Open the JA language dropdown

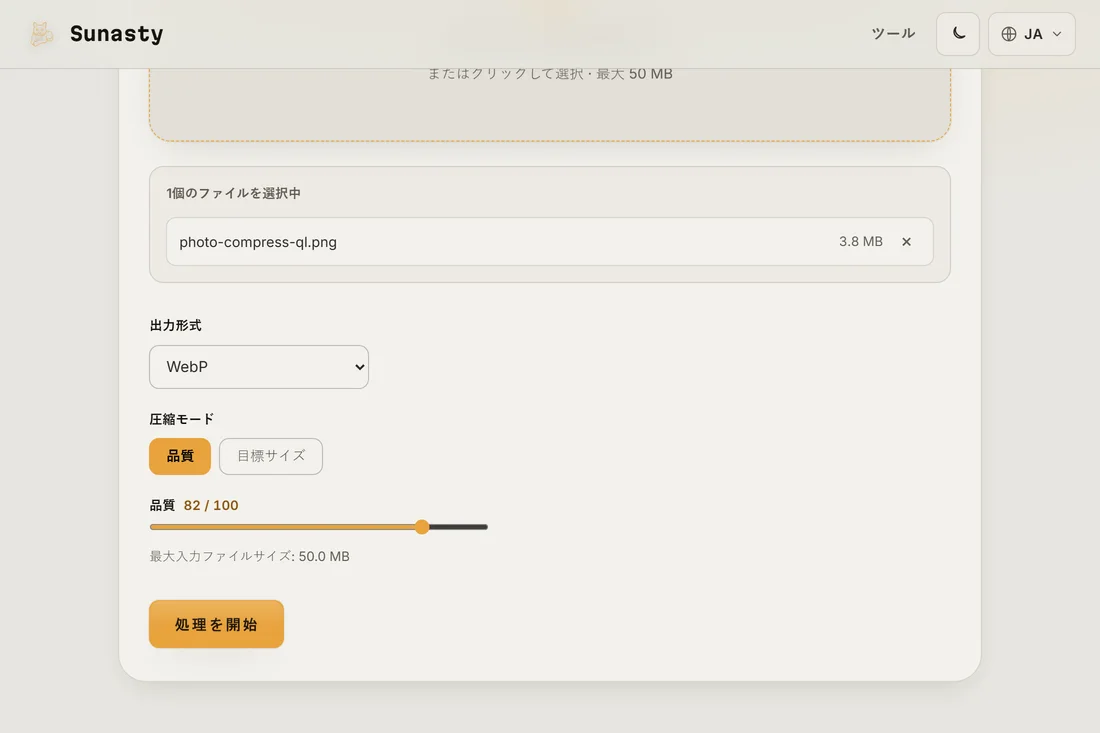[1031, 34]
